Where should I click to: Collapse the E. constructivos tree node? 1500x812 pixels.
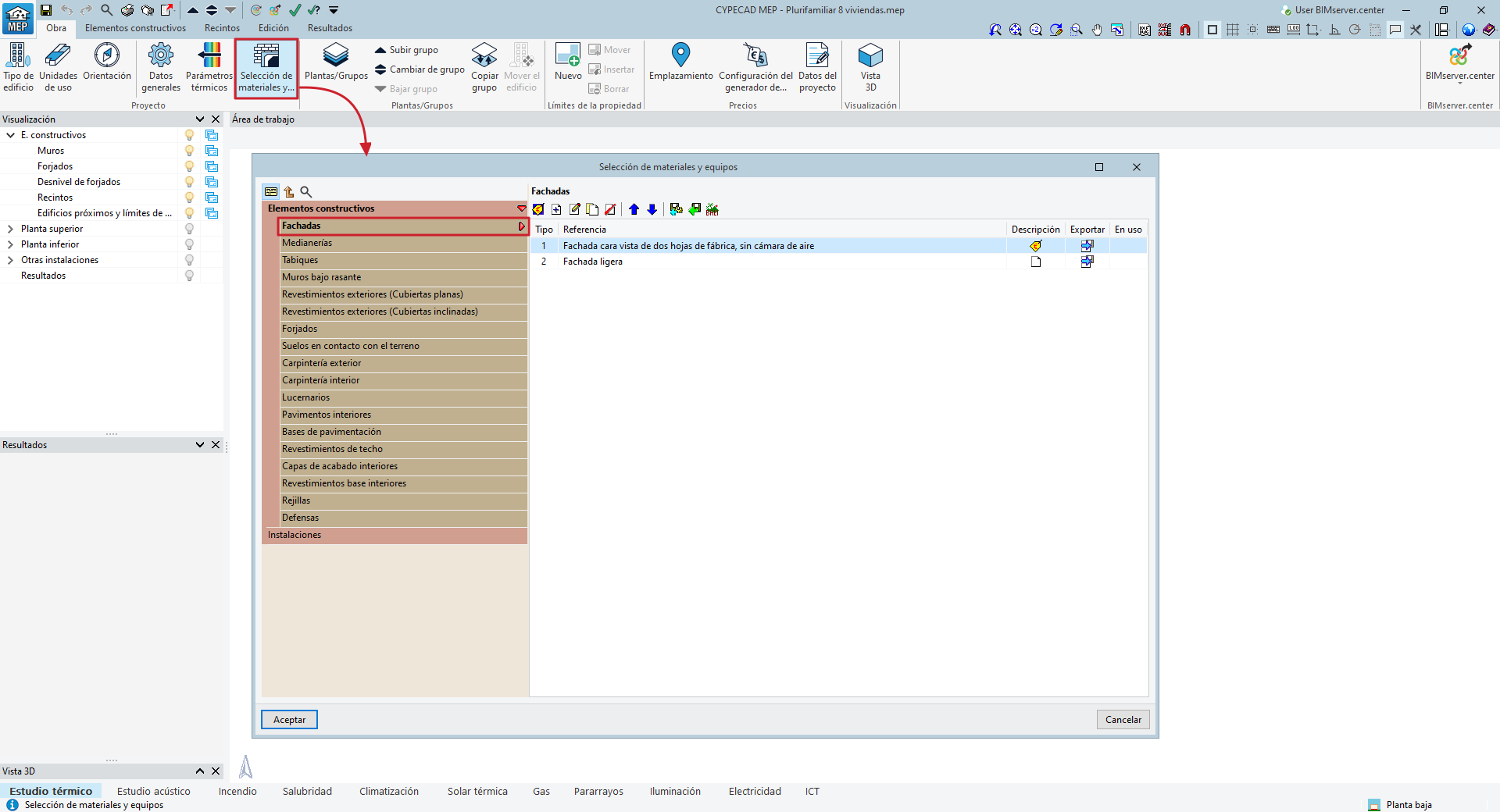[x=10, y=135]
